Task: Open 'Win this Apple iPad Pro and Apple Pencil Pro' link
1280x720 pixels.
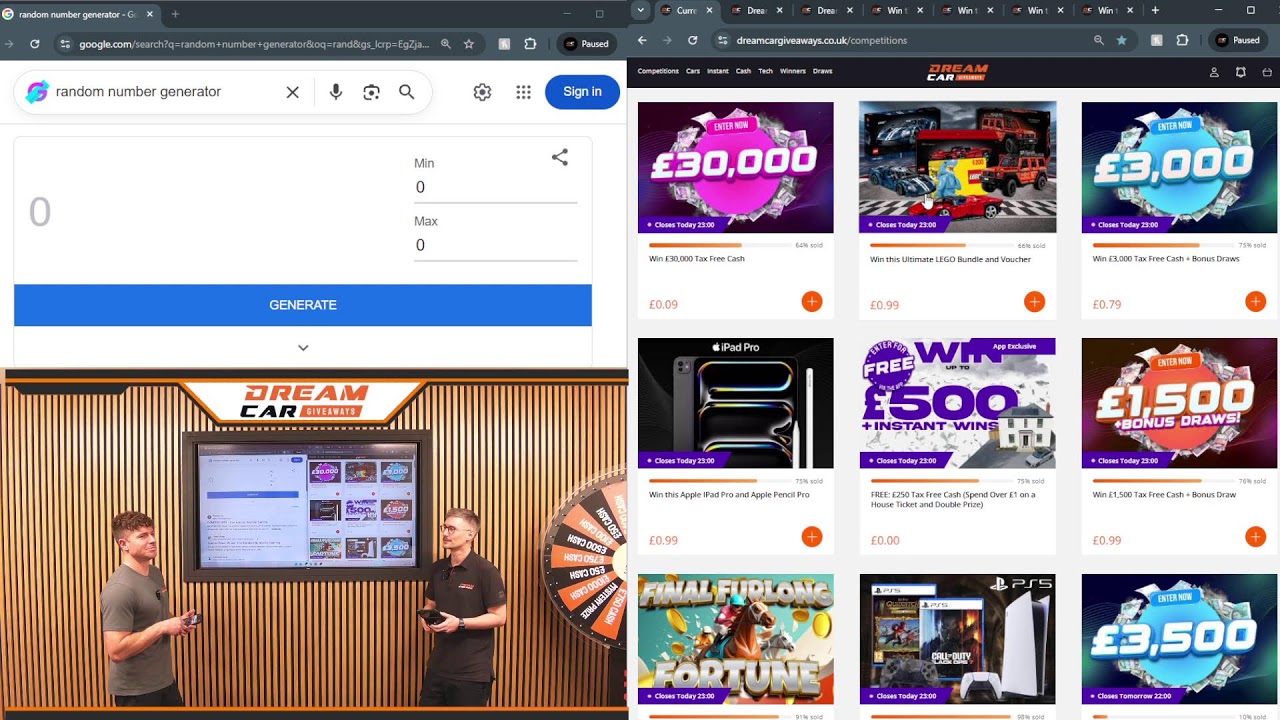Action: [x=729, y=495]
